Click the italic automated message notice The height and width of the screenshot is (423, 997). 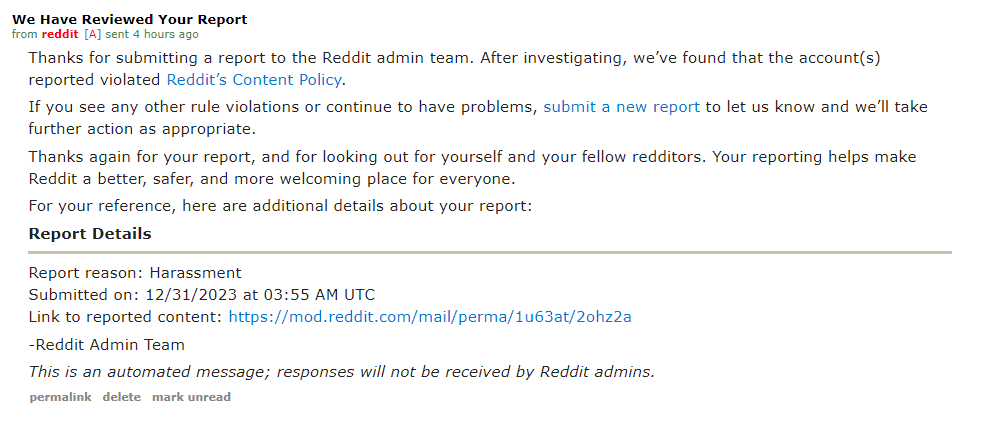pyautogui.click(x=341, y=372)
